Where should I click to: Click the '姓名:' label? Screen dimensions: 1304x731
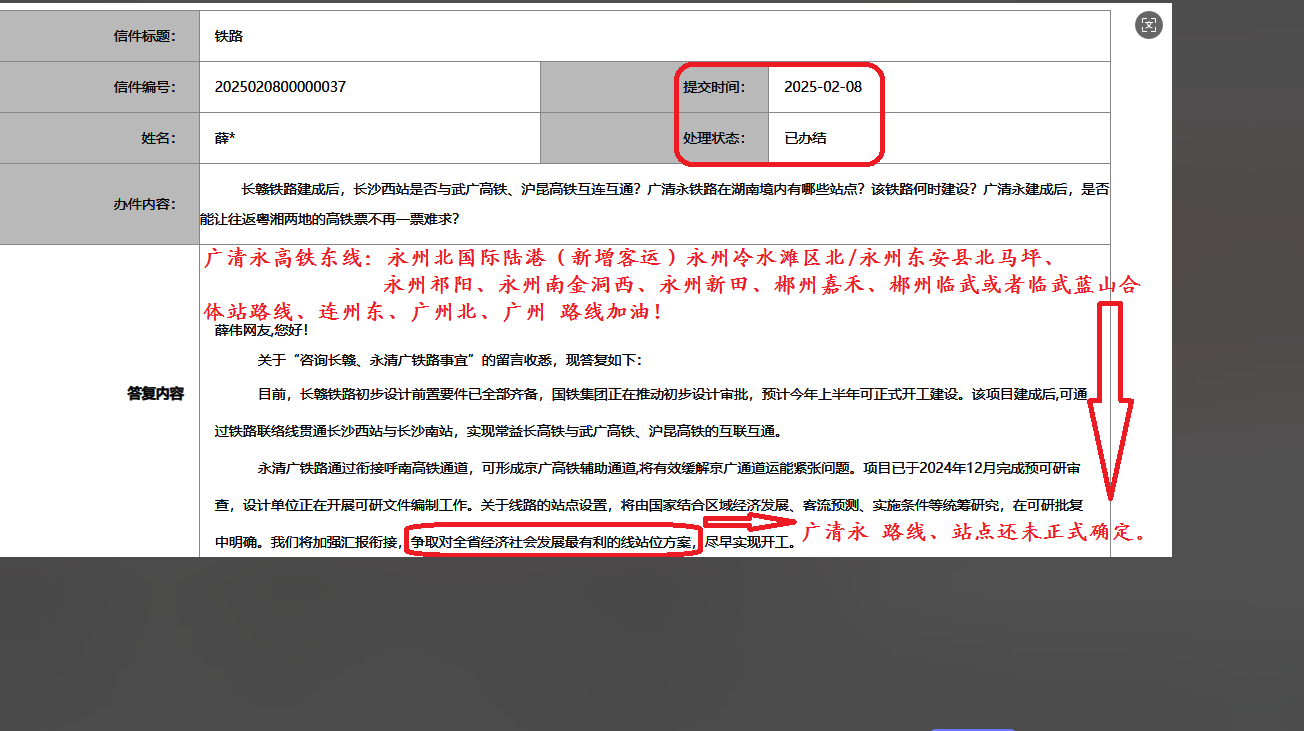point(158,138)
